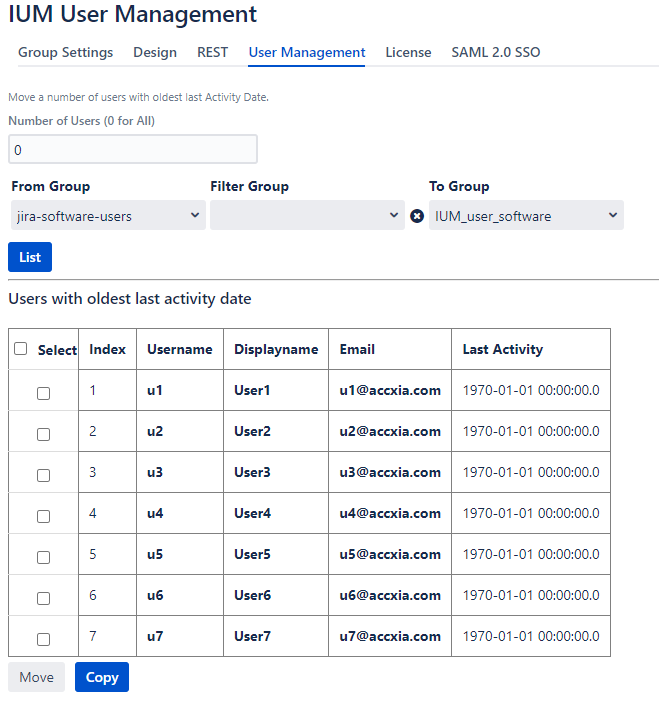This screenshot has height=708, width=659.
Task: Open the SAML 2.0 SSO tab
Action: click(495, 52)
